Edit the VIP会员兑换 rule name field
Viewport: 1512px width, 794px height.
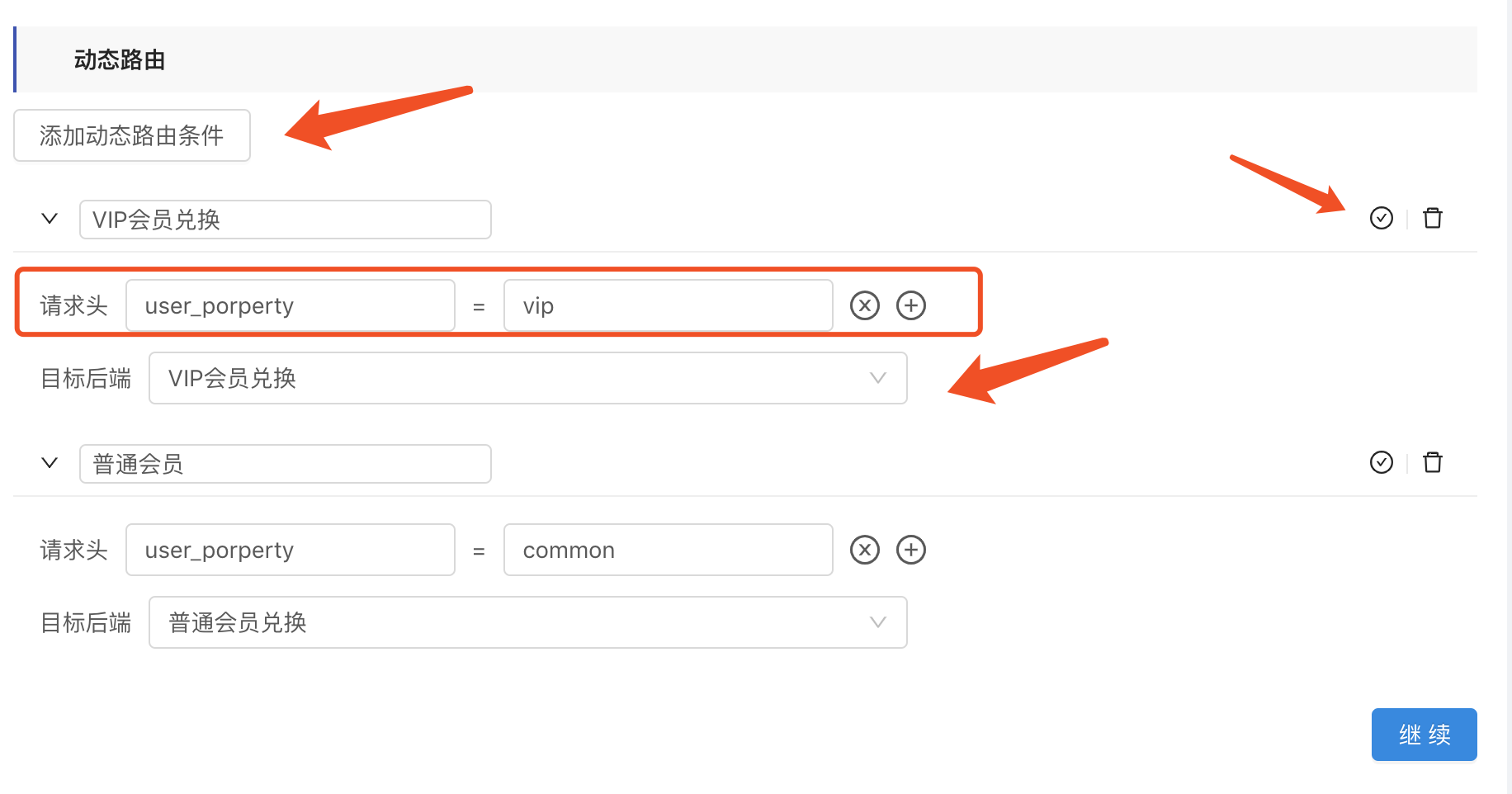coord(285,220)
